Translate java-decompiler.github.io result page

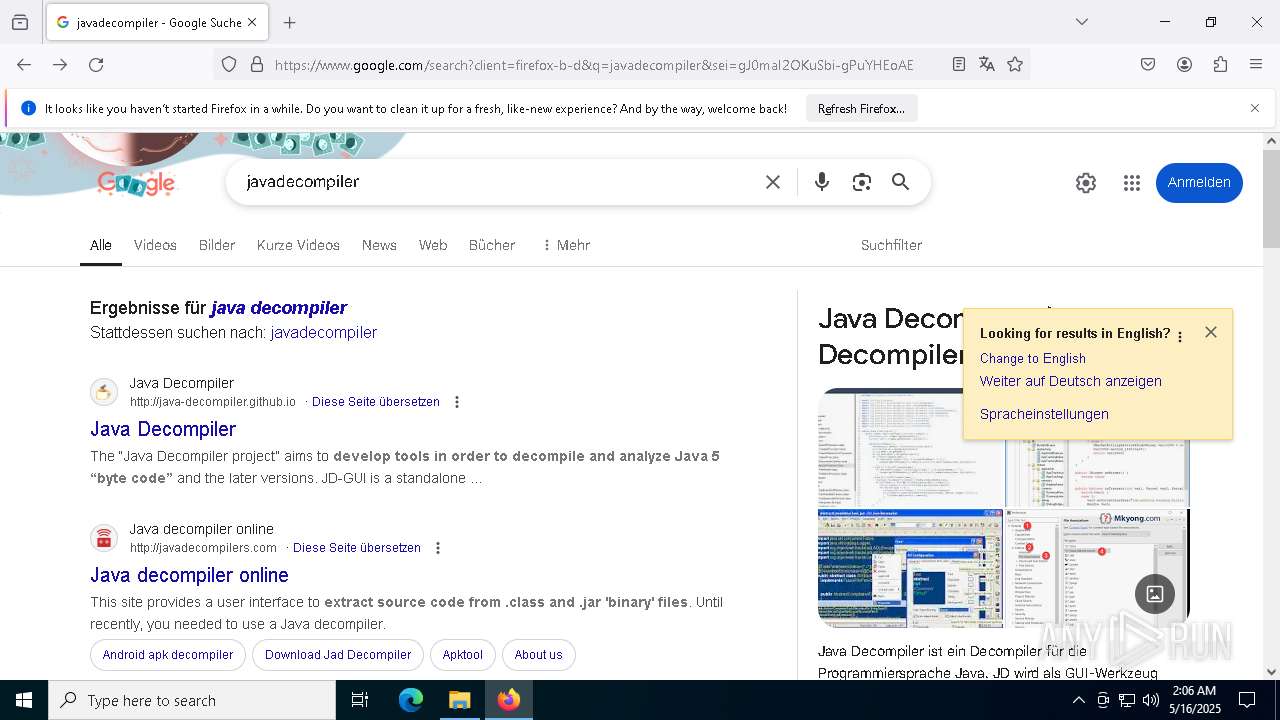376,402
